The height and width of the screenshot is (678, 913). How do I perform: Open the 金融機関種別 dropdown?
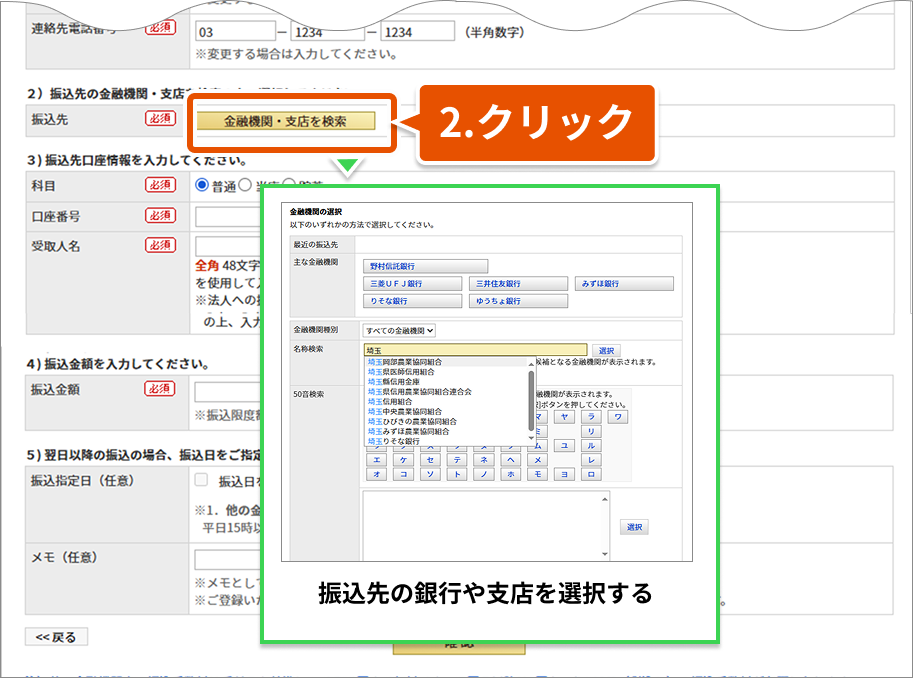point(399,330)
